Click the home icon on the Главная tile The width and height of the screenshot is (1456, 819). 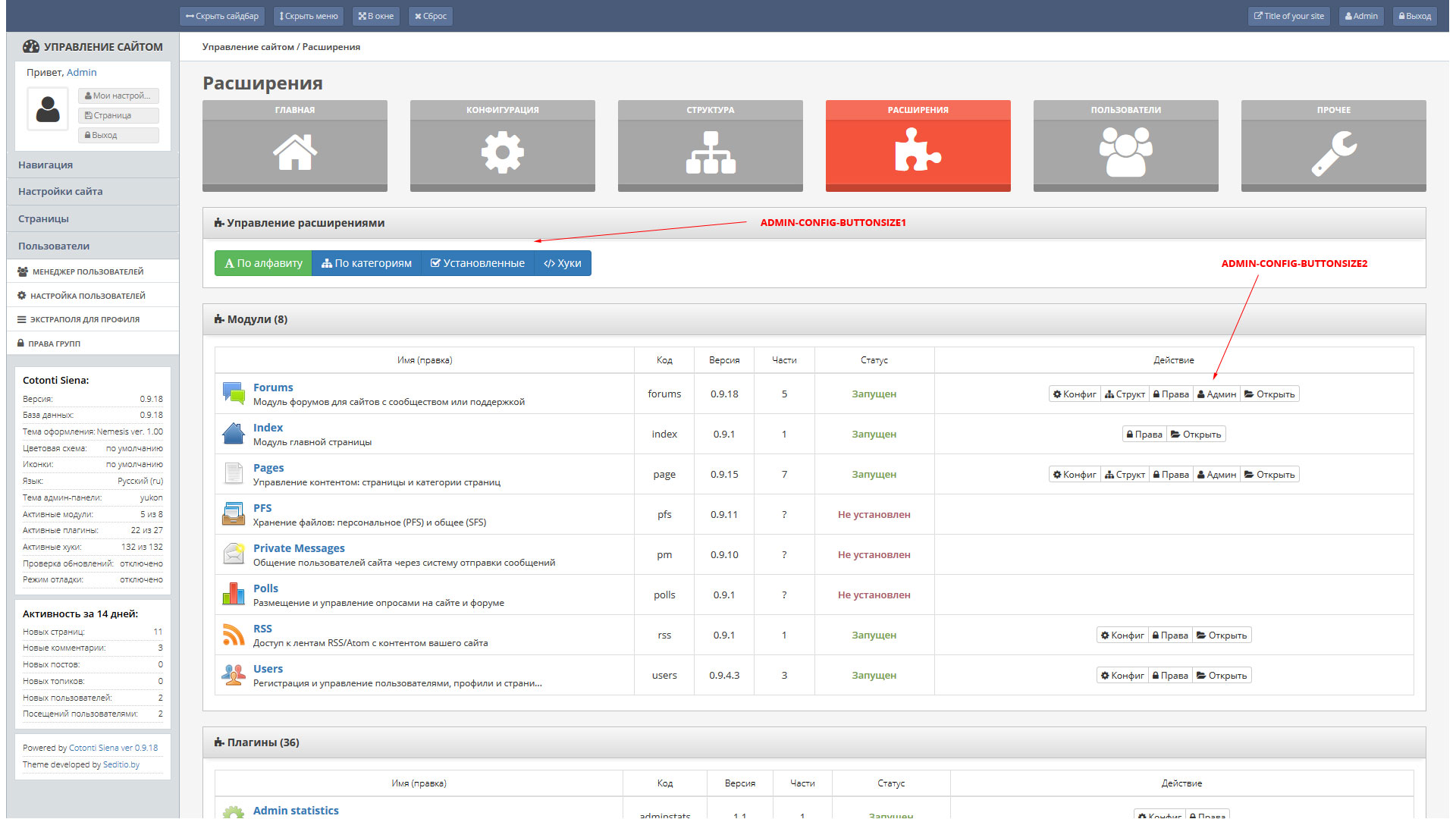(x=294, y=152)
